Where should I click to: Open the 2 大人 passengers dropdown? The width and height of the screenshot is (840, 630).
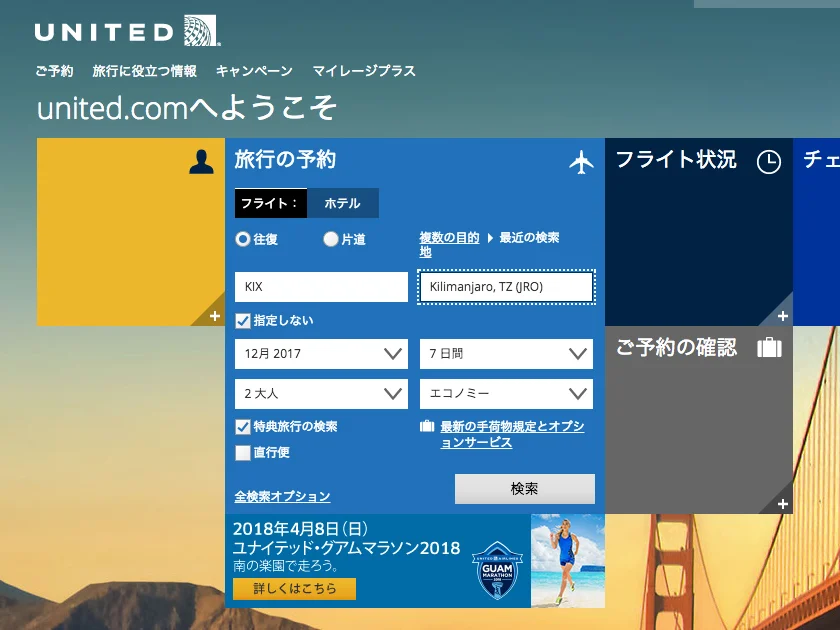(321, 394)
